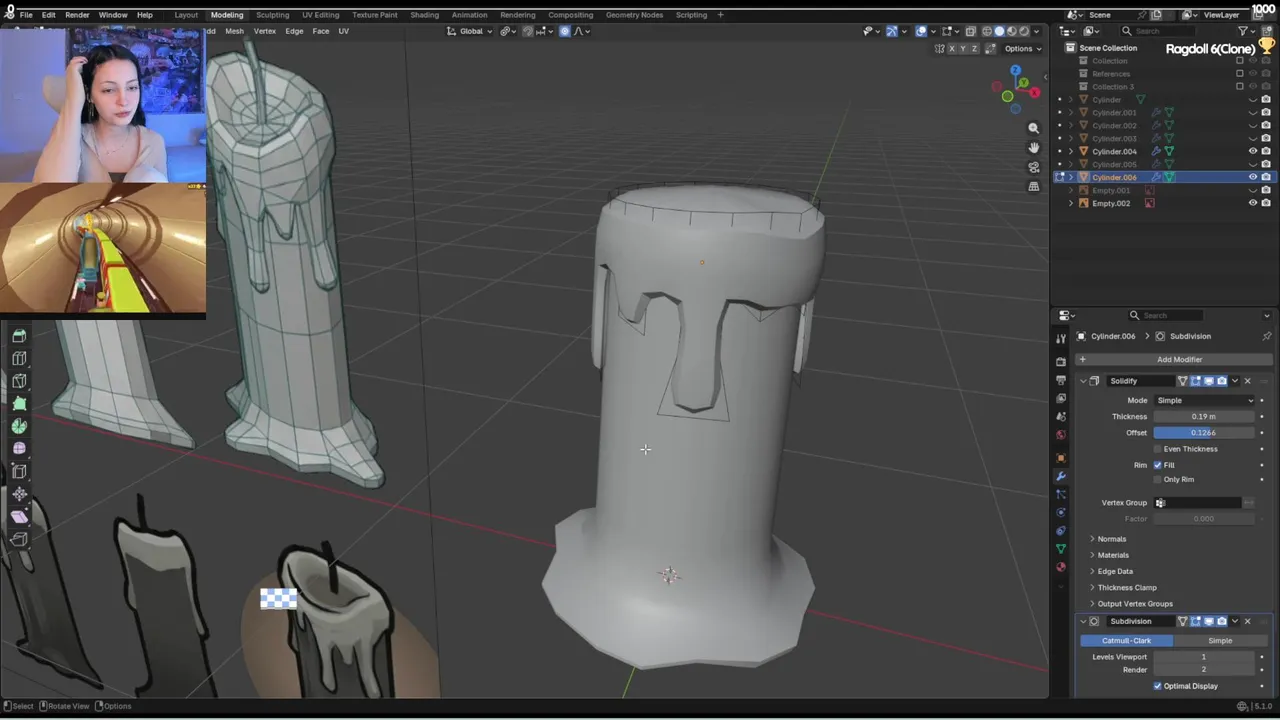Enable the Even Thickness checkbox
1280x720 pixels.
click(1158, 449)
